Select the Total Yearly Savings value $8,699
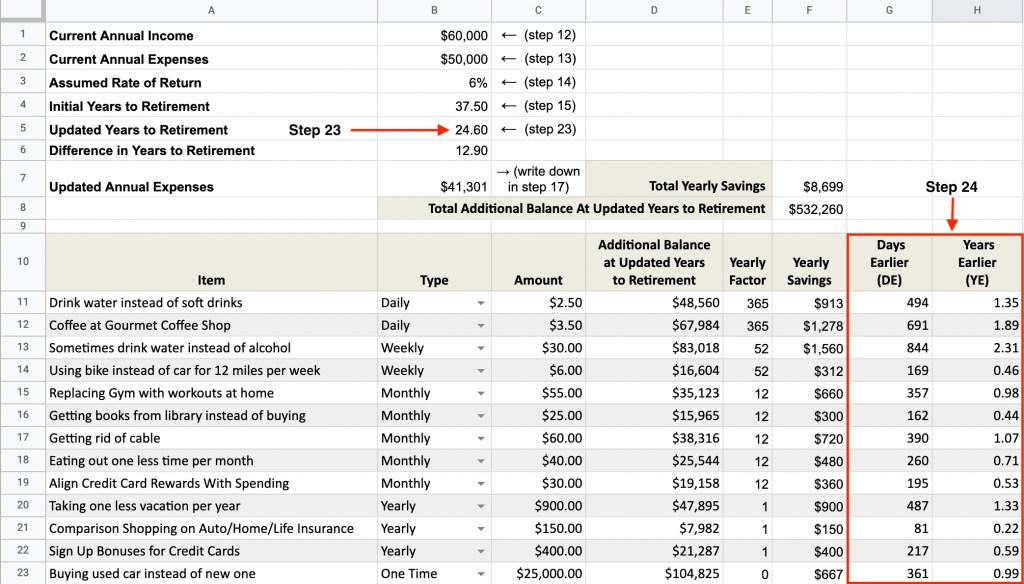Screen dimensions: 1024x584 823,186
